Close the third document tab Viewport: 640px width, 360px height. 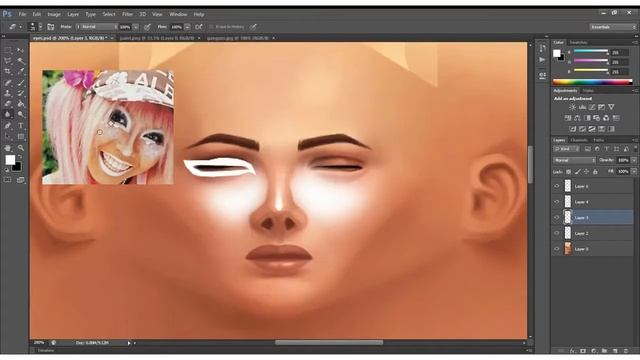coord(273,38)
